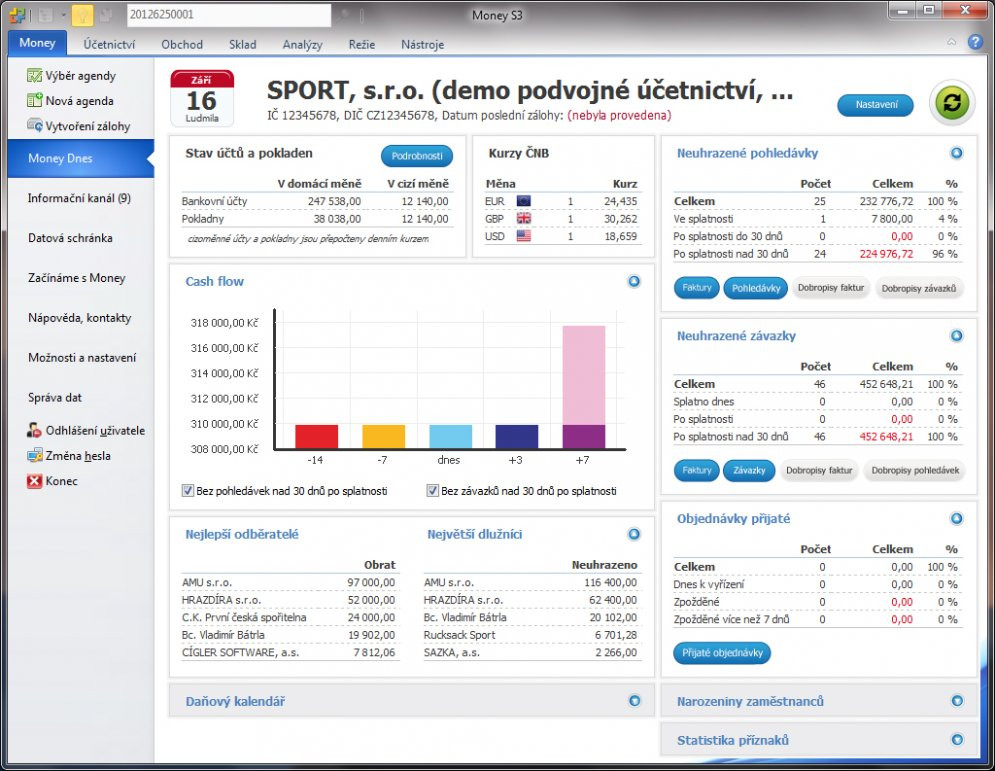The image size is (995, 771).
Task: Click the red -14 bar in cash flow chart
Action: [x=316, y=437]
